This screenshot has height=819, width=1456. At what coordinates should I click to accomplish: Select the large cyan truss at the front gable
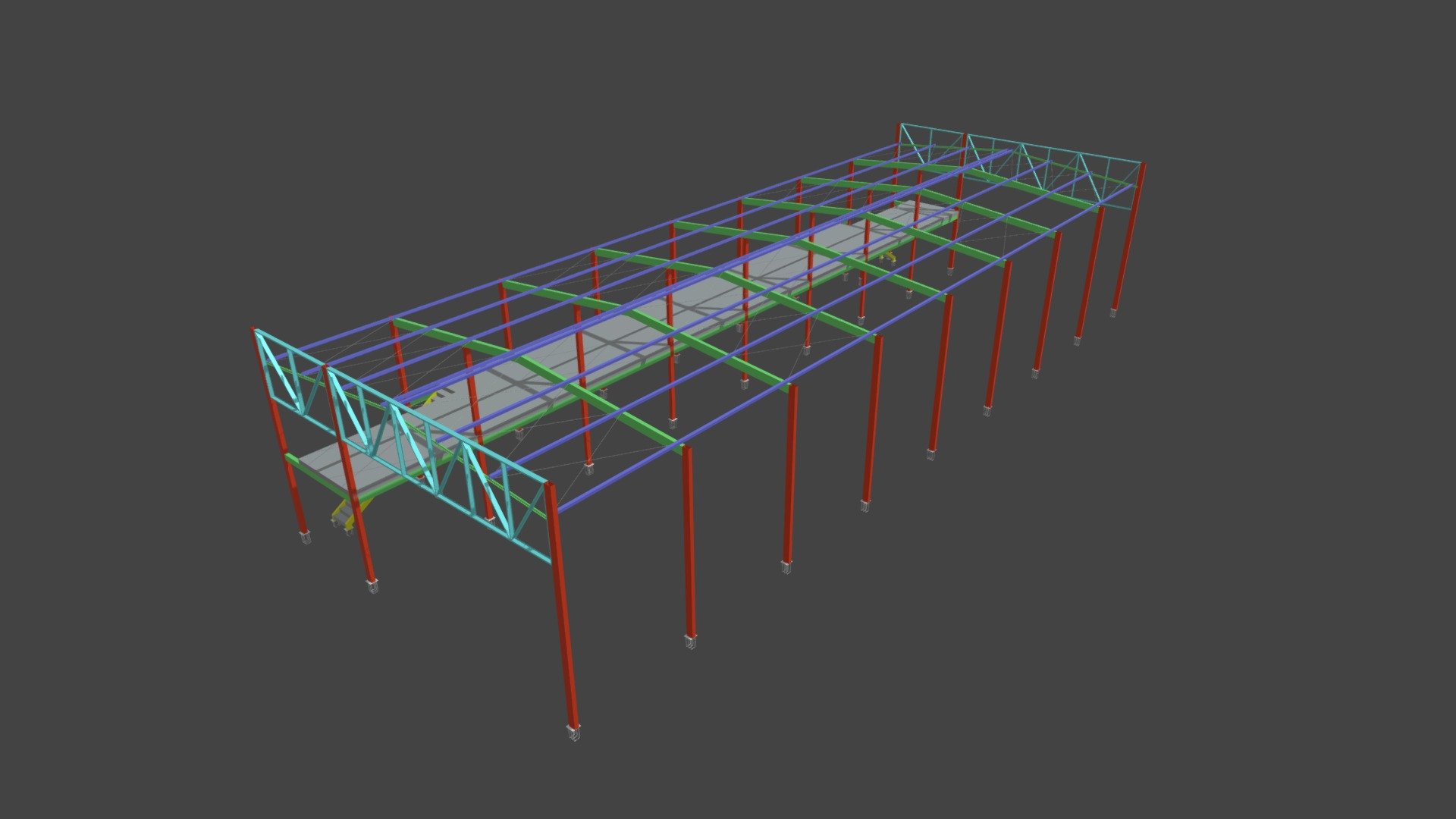(438, 464)
